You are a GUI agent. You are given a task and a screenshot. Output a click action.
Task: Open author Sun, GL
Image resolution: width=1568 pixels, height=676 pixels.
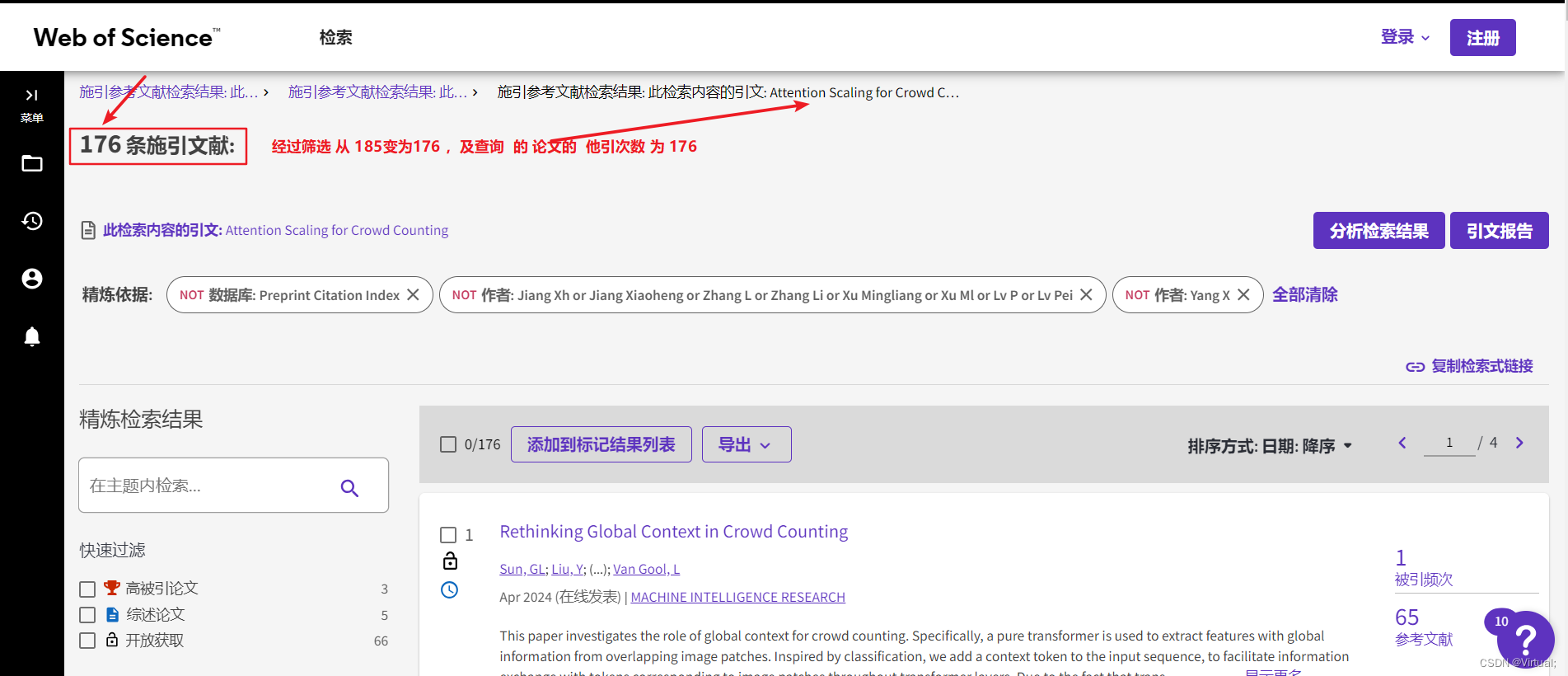coord(522,569)
